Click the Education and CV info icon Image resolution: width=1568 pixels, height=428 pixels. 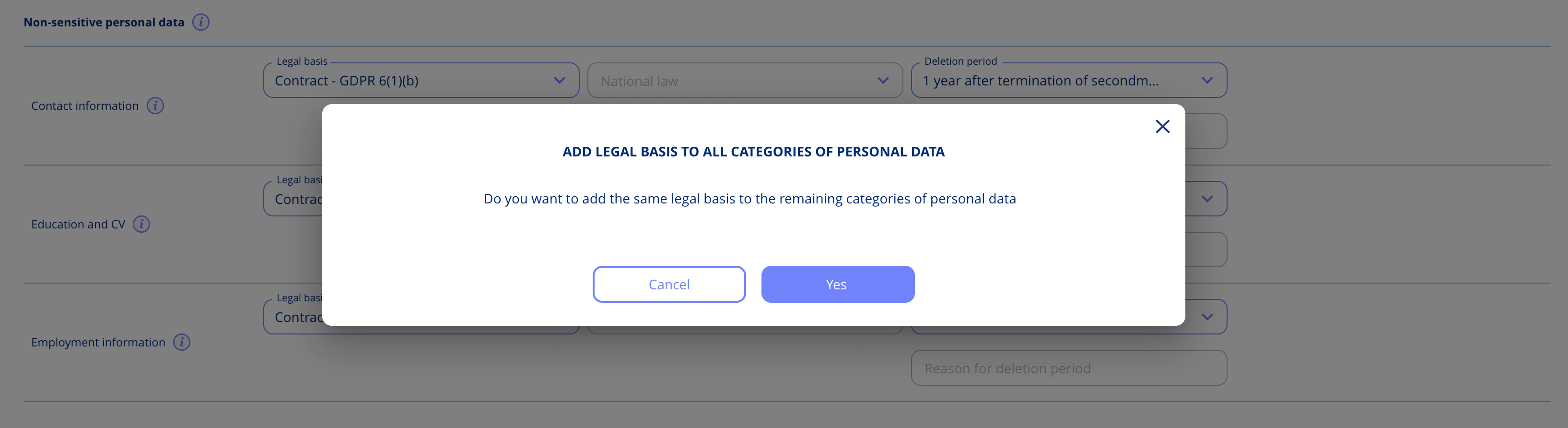click(x=141, y=224)
